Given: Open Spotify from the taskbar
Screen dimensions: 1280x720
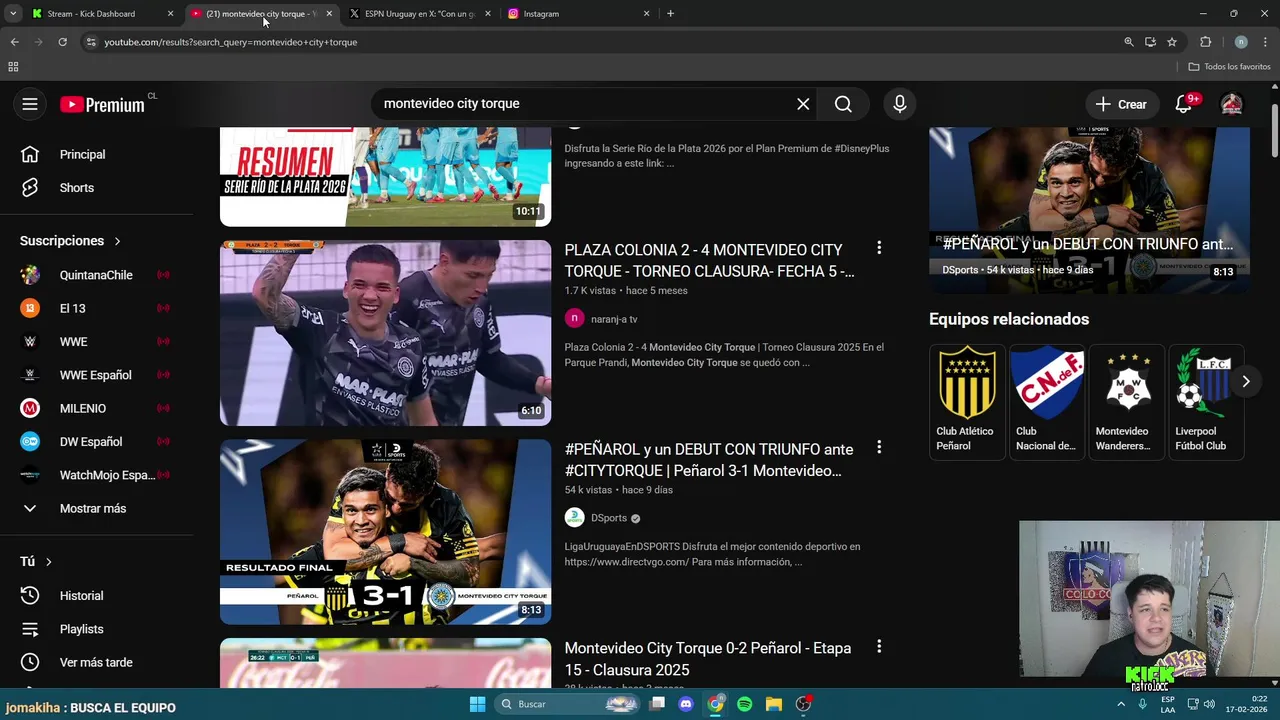Looking at the screenshot, I should 744,704.
